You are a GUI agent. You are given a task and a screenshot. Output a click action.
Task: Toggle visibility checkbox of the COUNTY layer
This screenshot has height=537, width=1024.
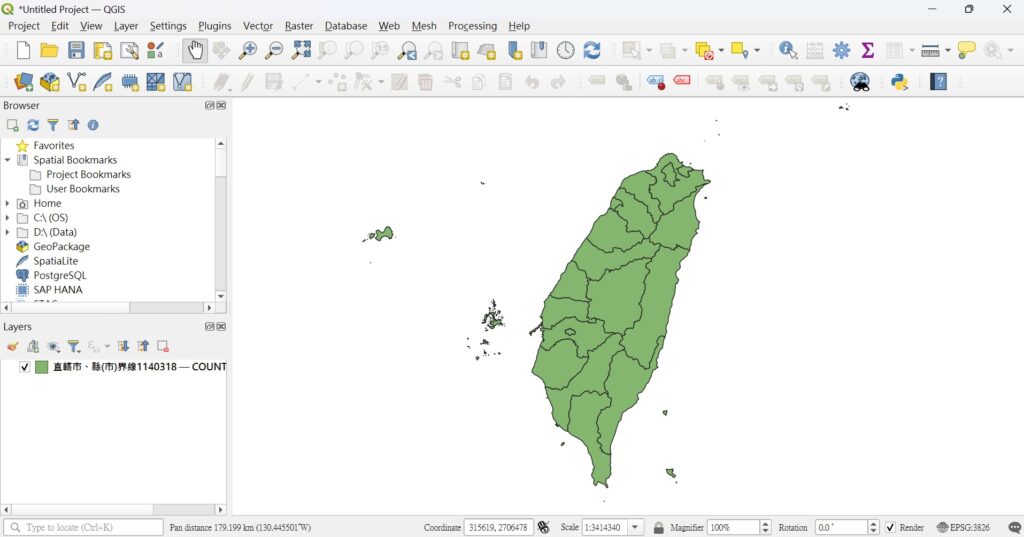[25, 367]
